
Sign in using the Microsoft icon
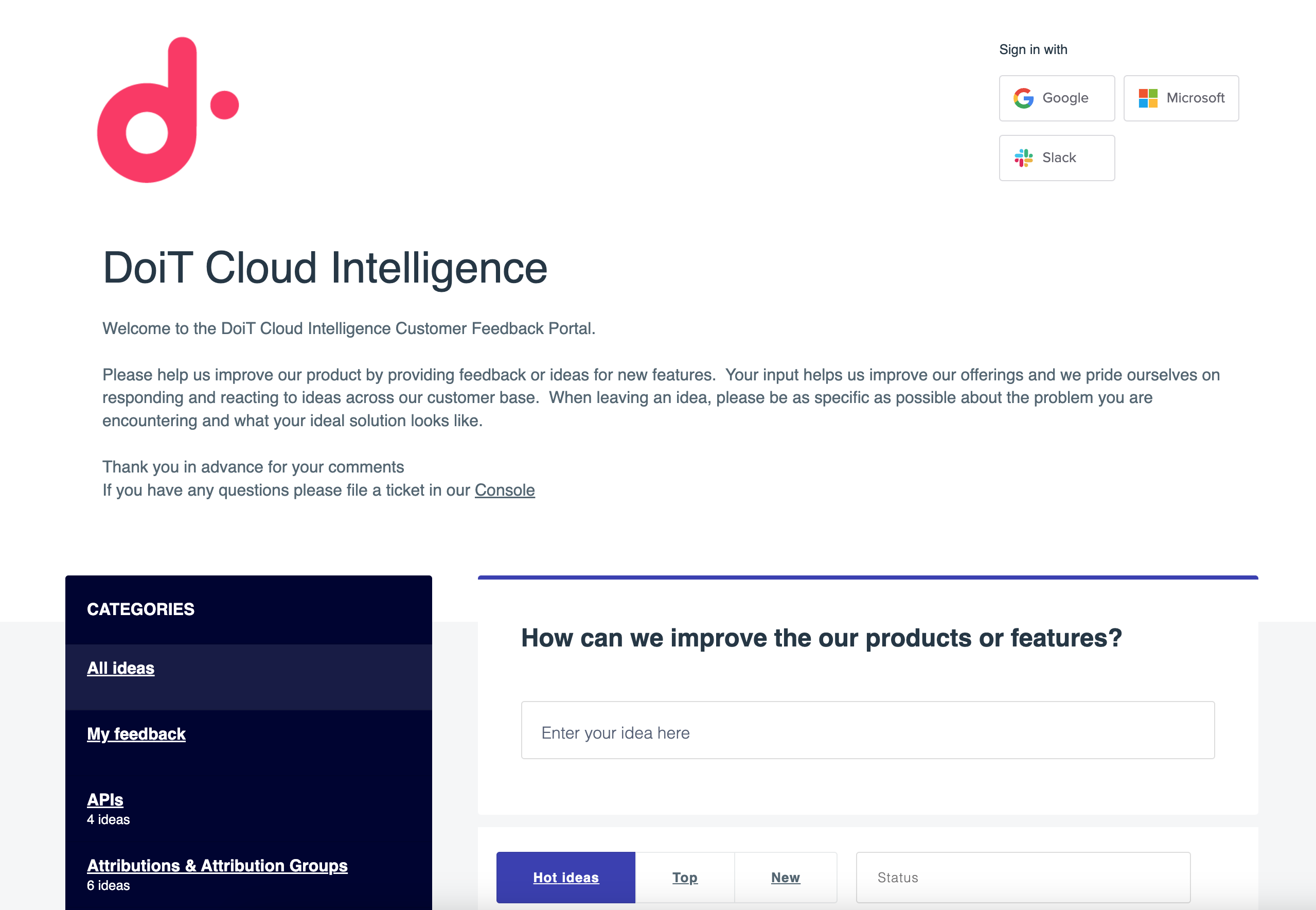tap(1180, 97)
